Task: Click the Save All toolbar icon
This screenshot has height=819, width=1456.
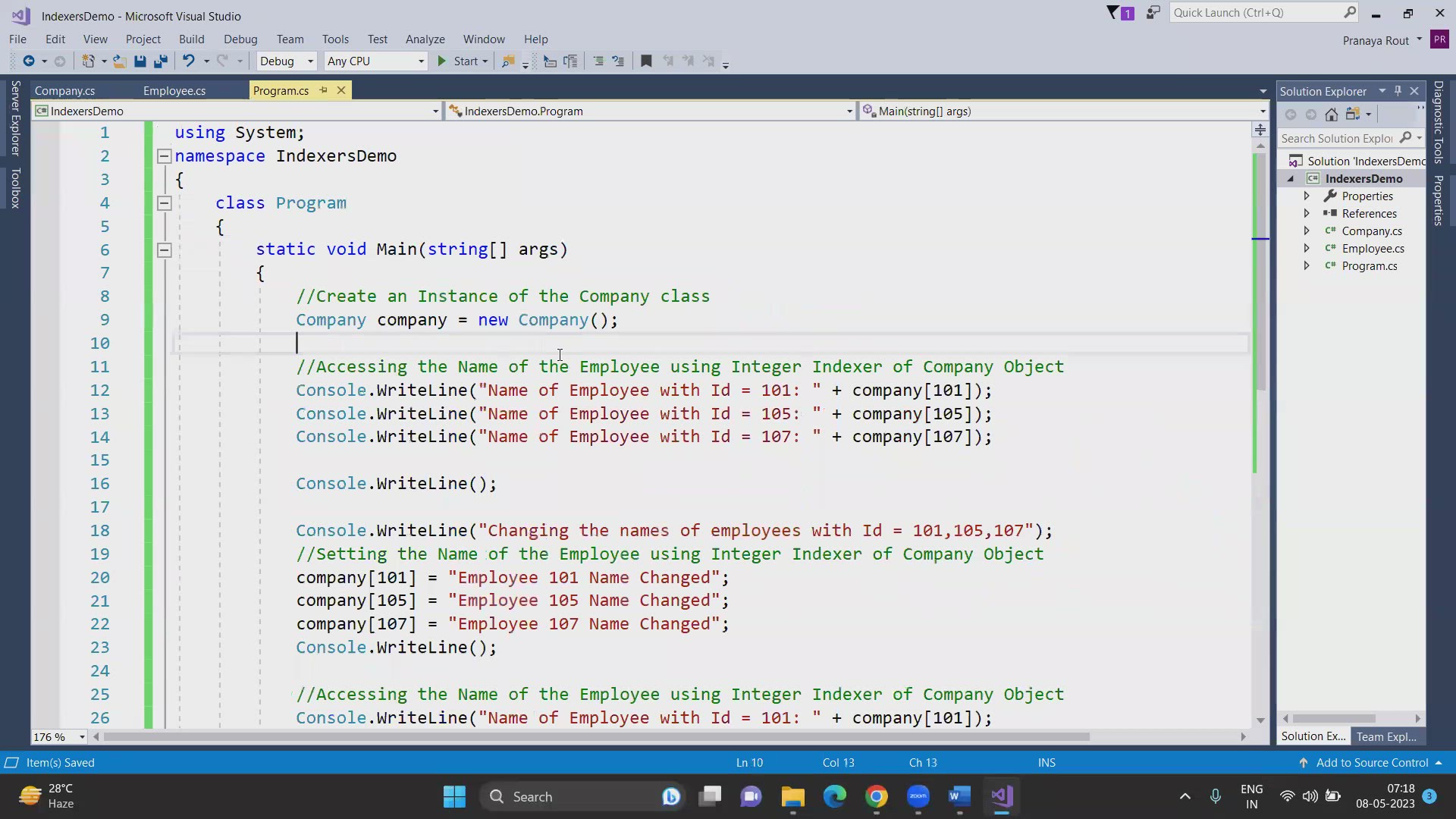Action: coord(160,61)
